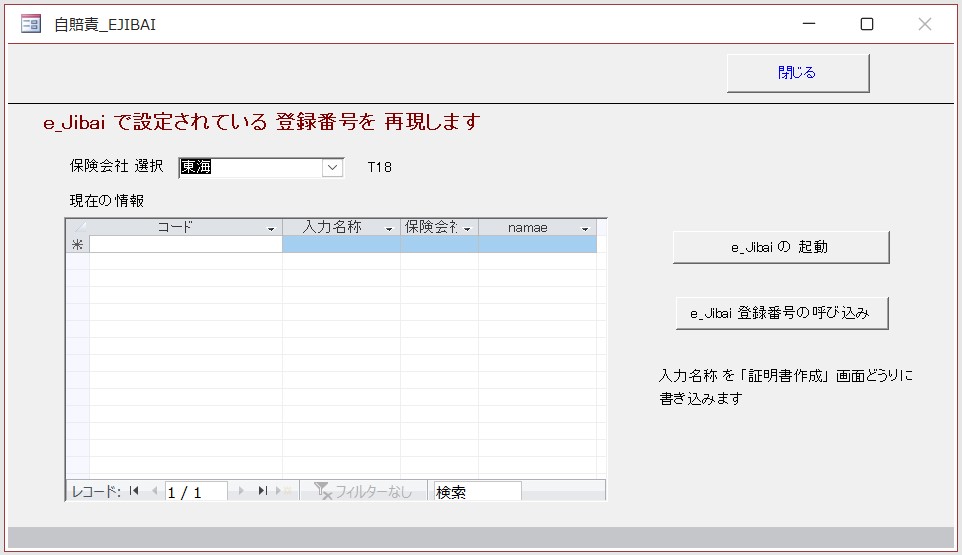Go to first record navigation icon
The height and width of the screenshot is (555, 962).
(134, 491)
